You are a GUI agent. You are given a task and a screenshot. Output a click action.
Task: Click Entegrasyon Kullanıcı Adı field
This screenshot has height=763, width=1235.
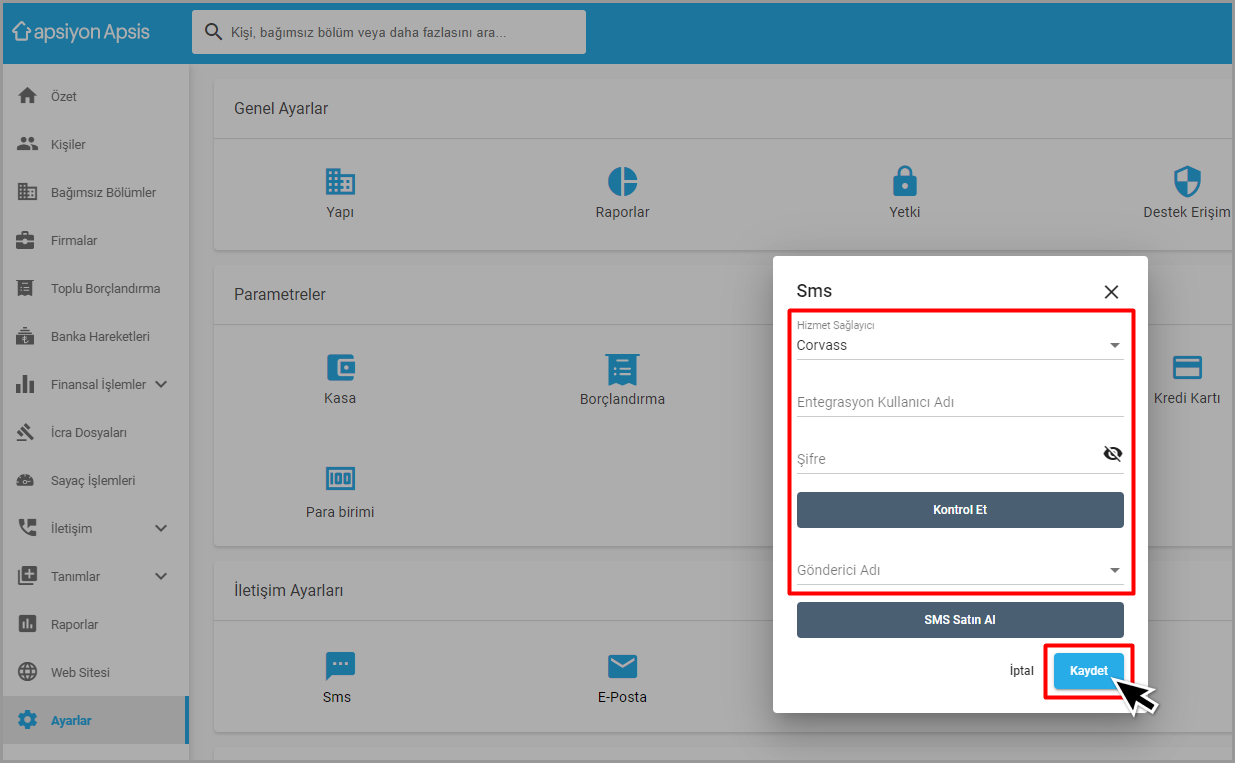960,402
